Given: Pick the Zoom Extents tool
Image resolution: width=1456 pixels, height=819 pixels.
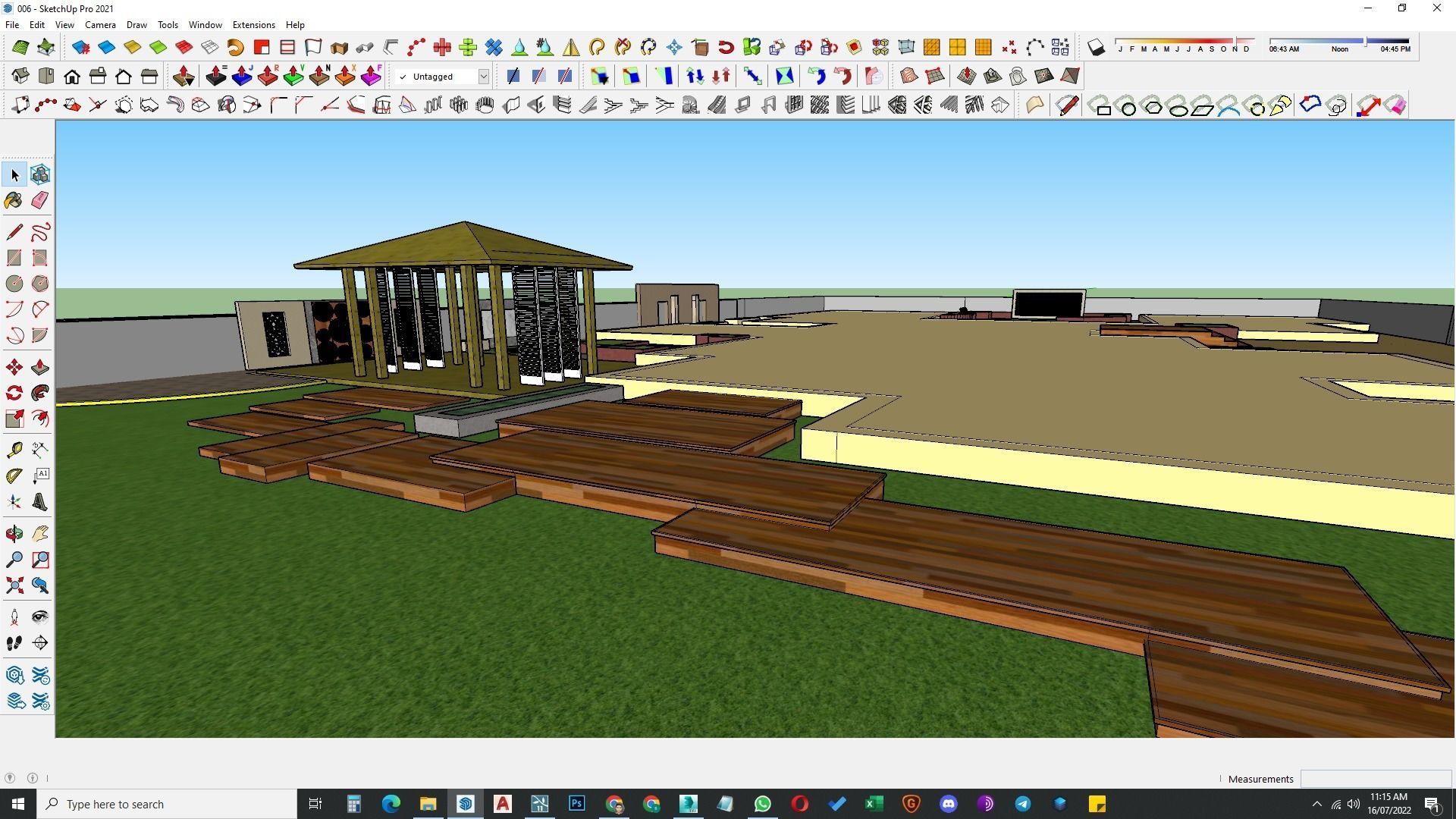Looking at the screenshot, I should click(14, 585).
